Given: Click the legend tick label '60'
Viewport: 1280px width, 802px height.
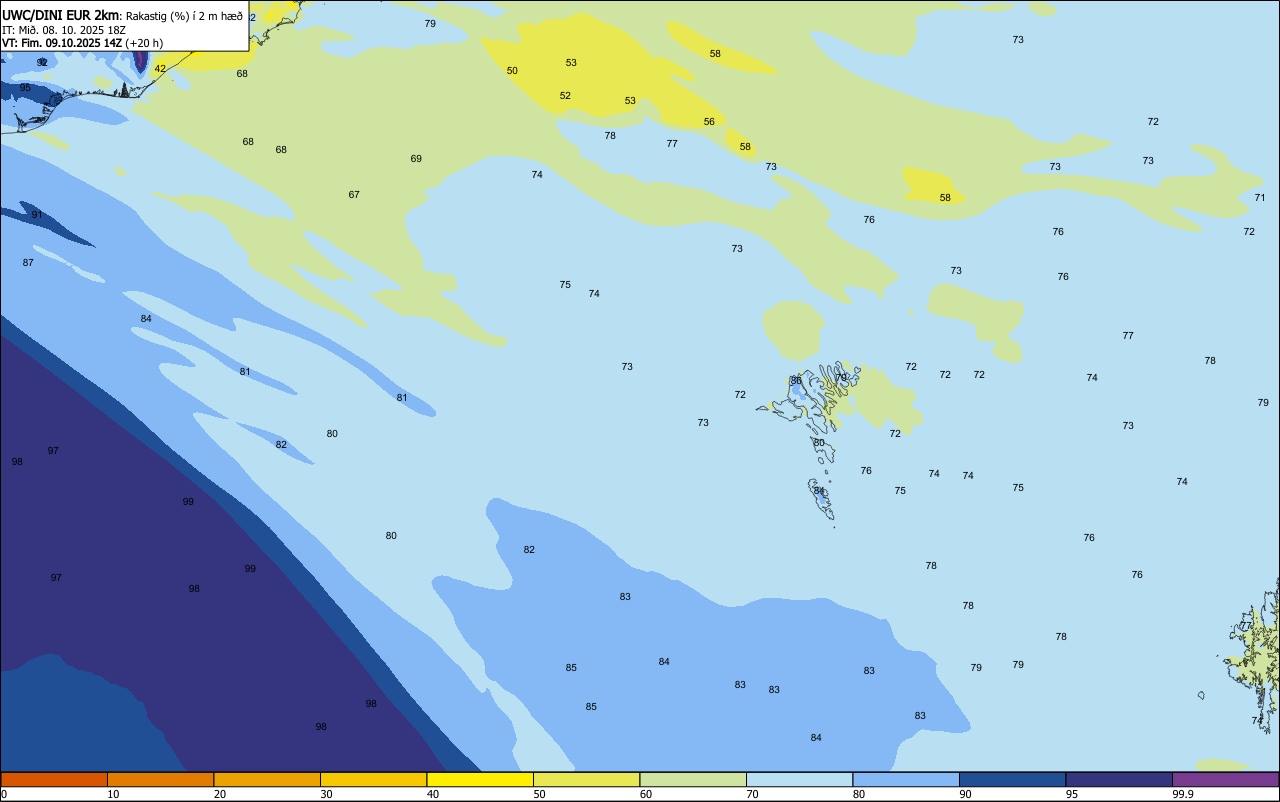Looking at the screenshot, I should [x=646, y=794].
